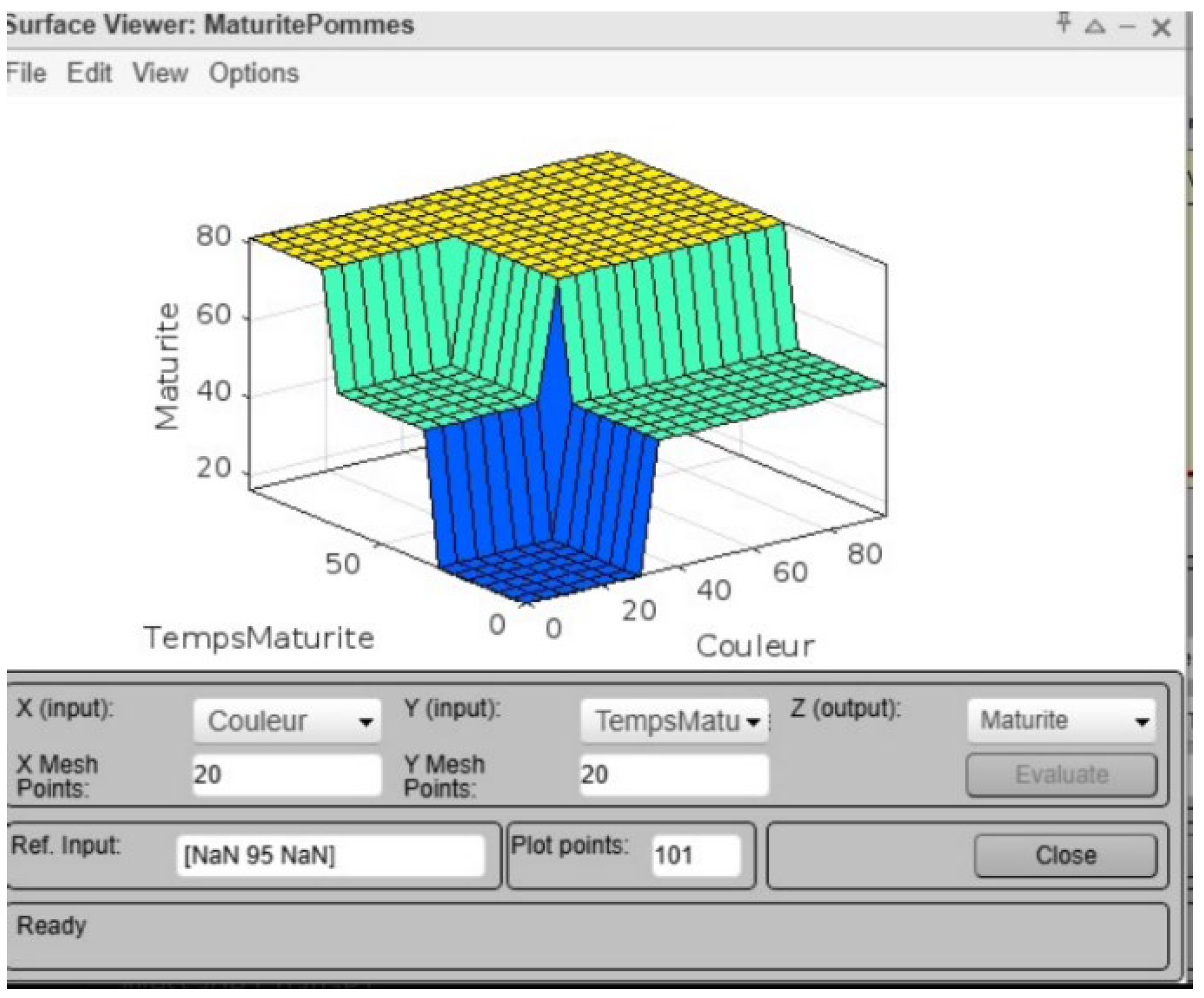Minimize the Surface Viewer window

(1128, 27)
